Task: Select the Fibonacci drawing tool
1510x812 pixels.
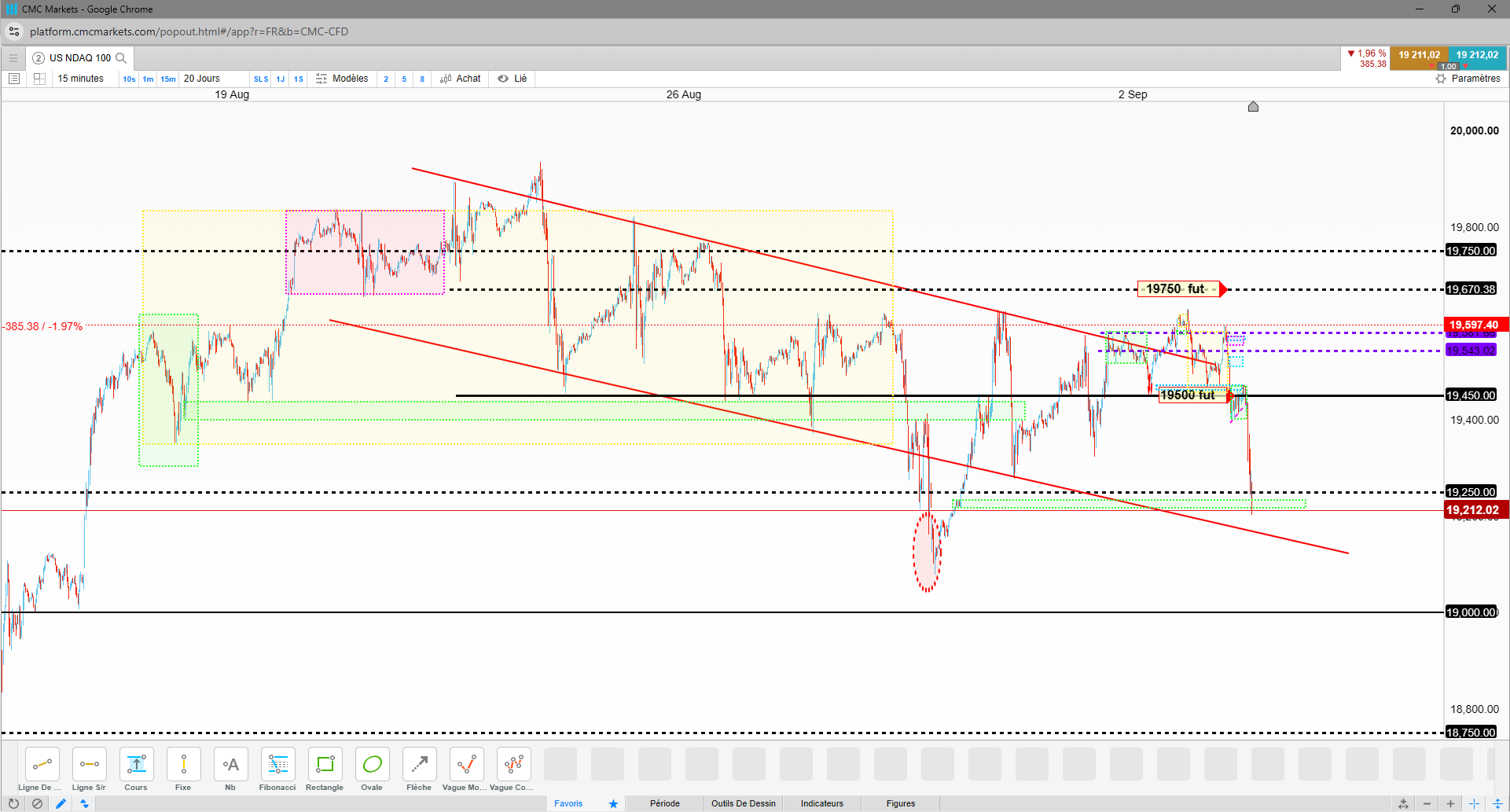Action: 277,770
